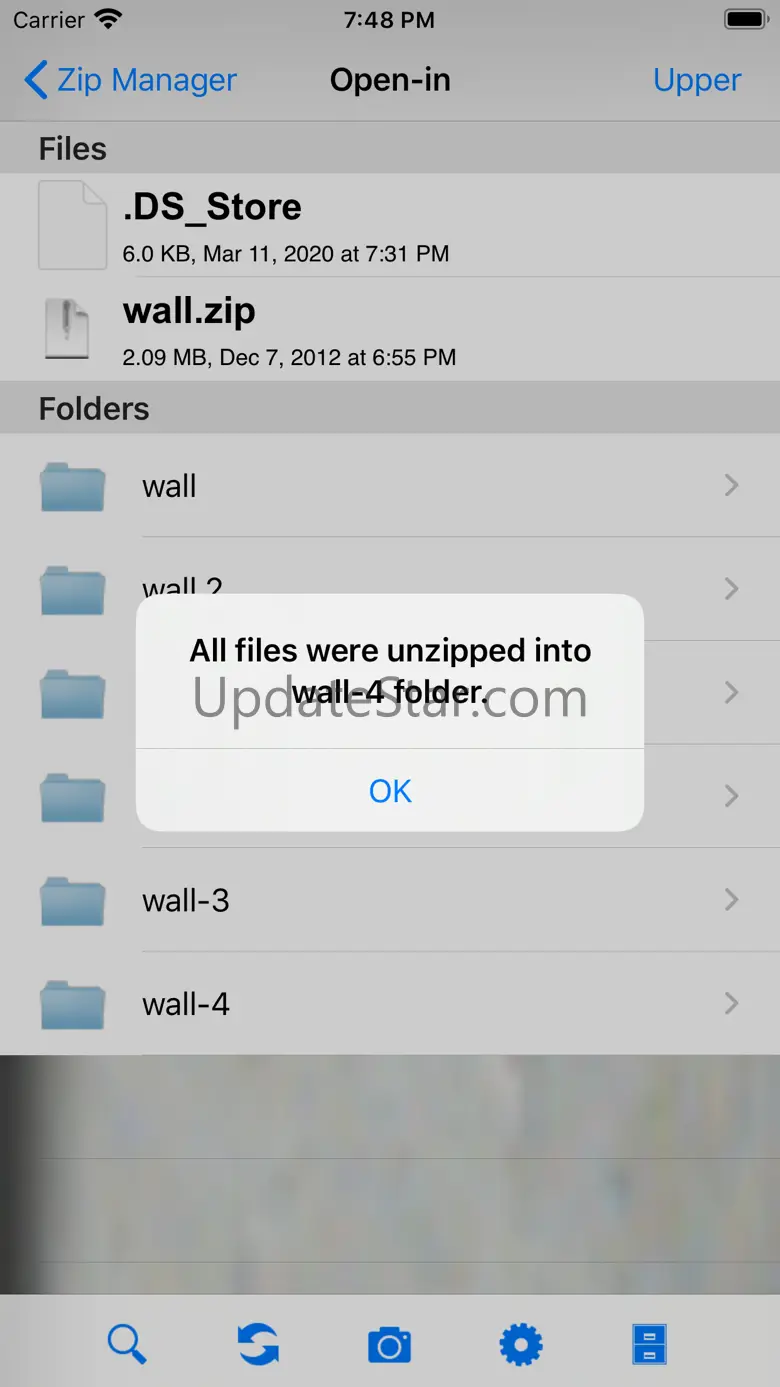Open settings gear icon
780x1387 pixels.
click(521, 1344)
